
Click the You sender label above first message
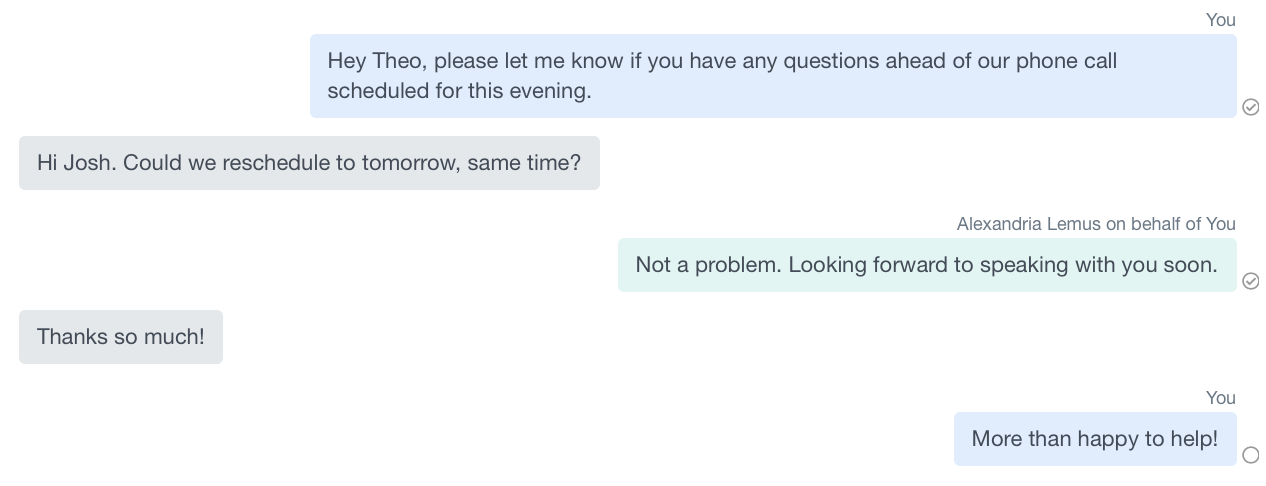(1221, 20)
